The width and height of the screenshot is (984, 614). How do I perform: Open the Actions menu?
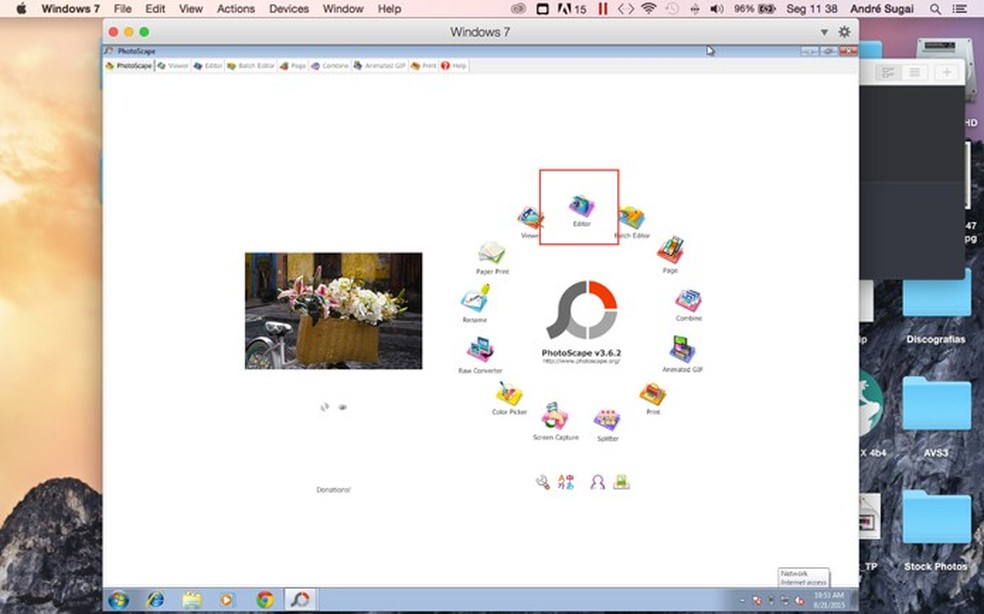236,9
